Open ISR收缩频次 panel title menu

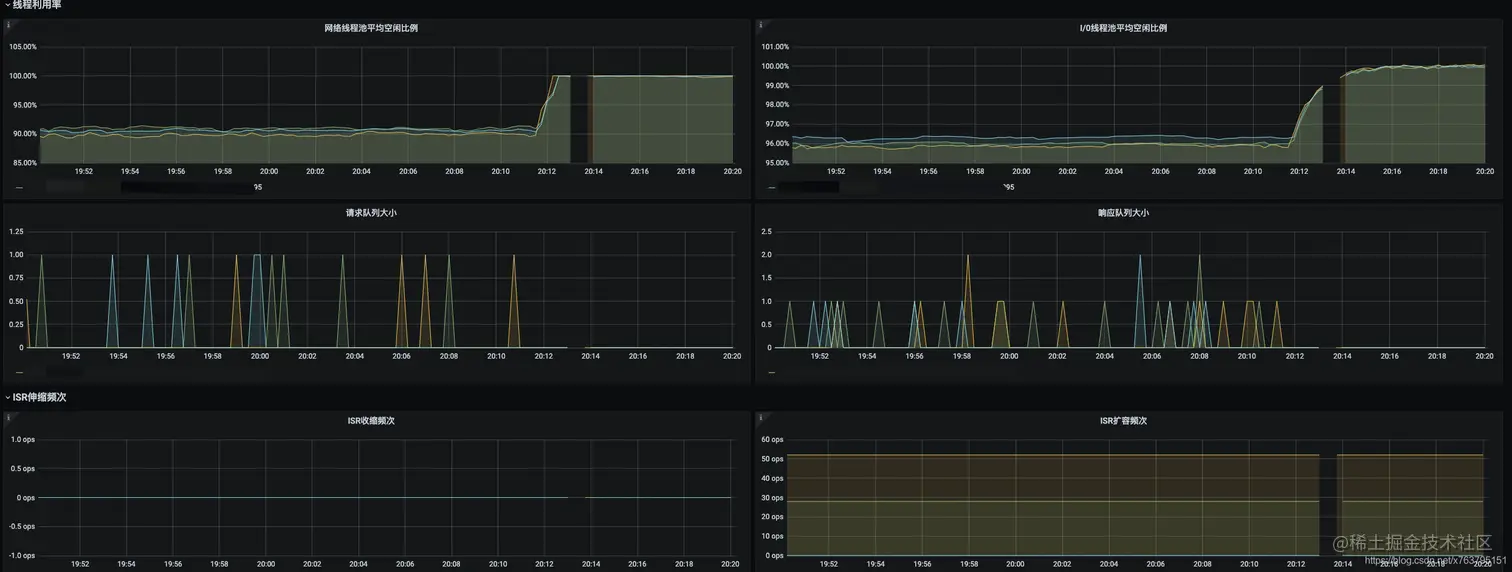[371, 421]
